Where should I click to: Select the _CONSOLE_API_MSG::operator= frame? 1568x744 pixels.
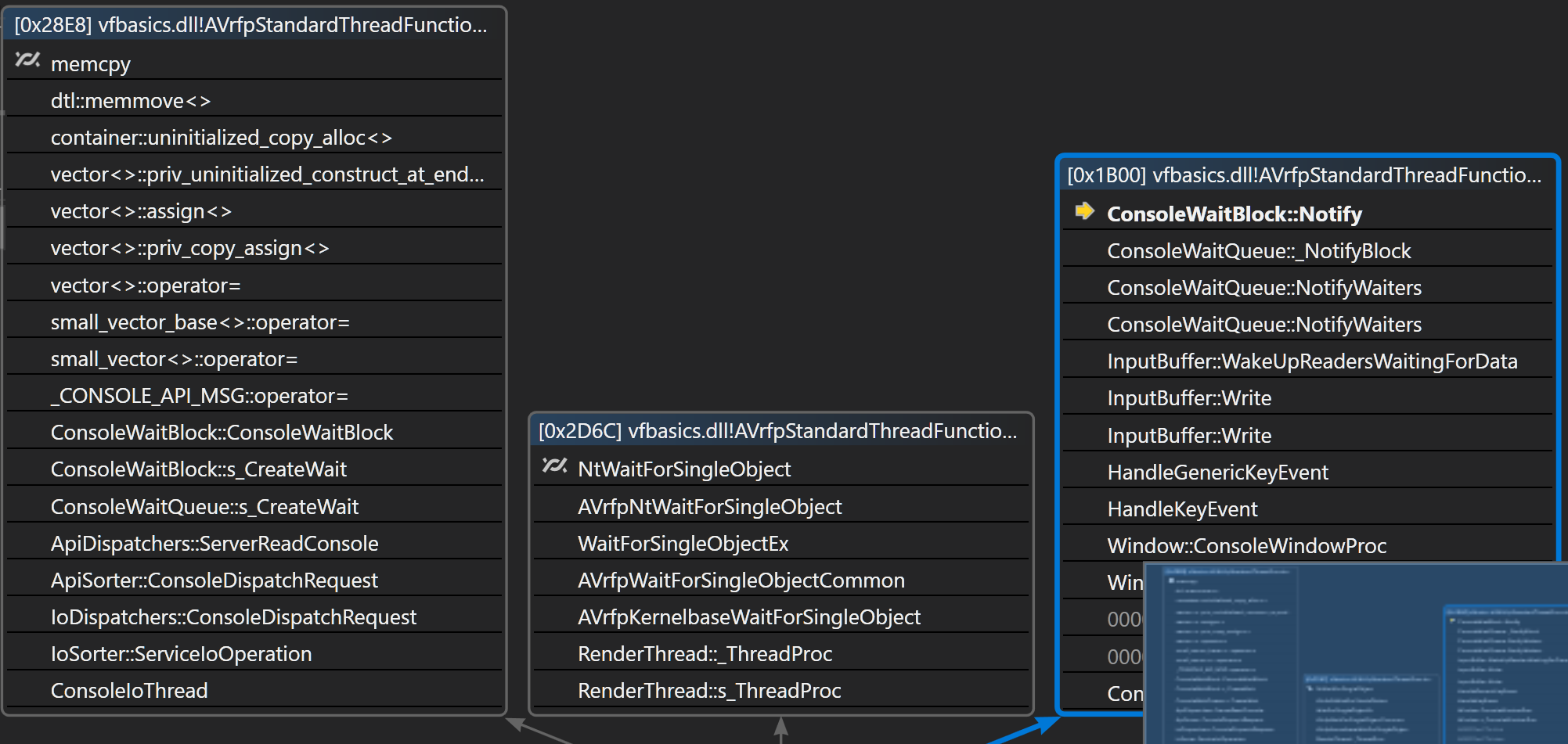point(254,396)
